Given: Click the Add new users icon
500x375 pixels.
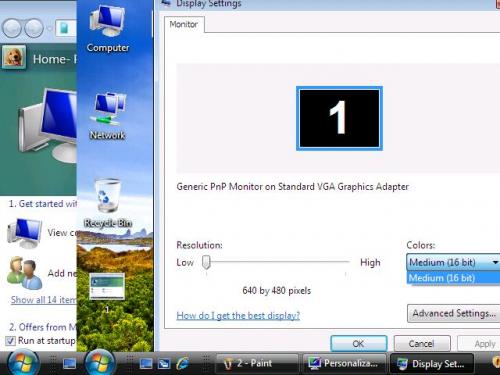Looking at the screenshot, I should pyautogui.click(x=25, y=273).
